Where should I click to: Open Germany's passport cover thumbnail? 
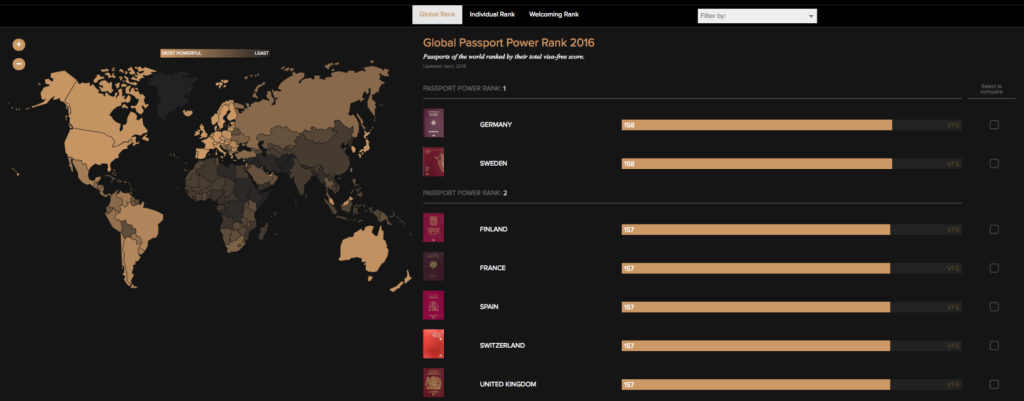[433, 123]
